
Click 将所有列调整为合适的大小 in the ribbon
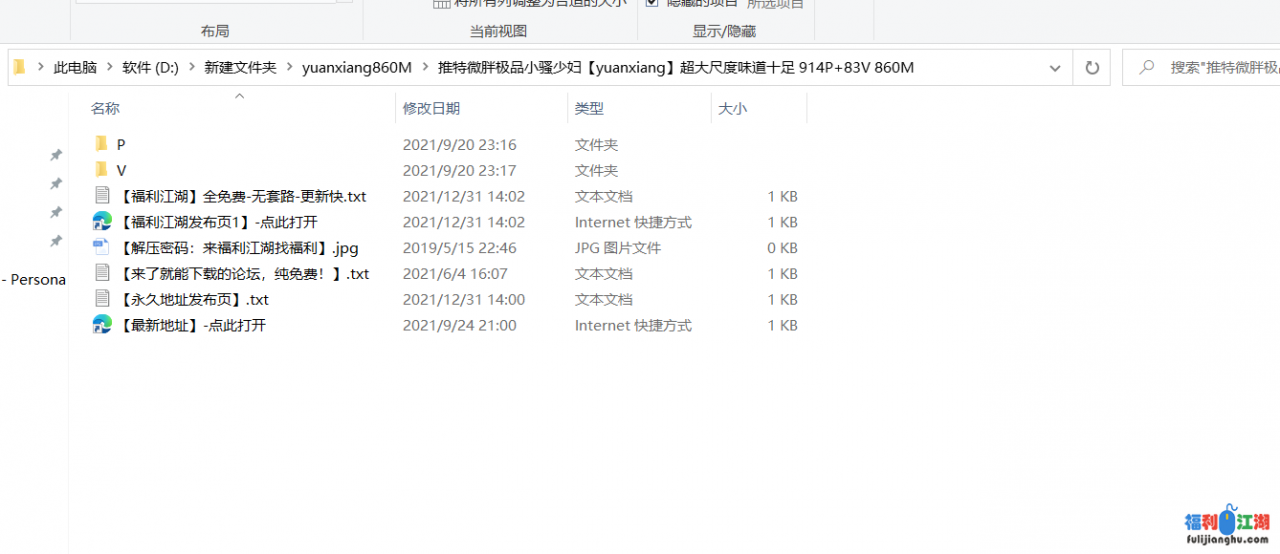pos(530,3)
